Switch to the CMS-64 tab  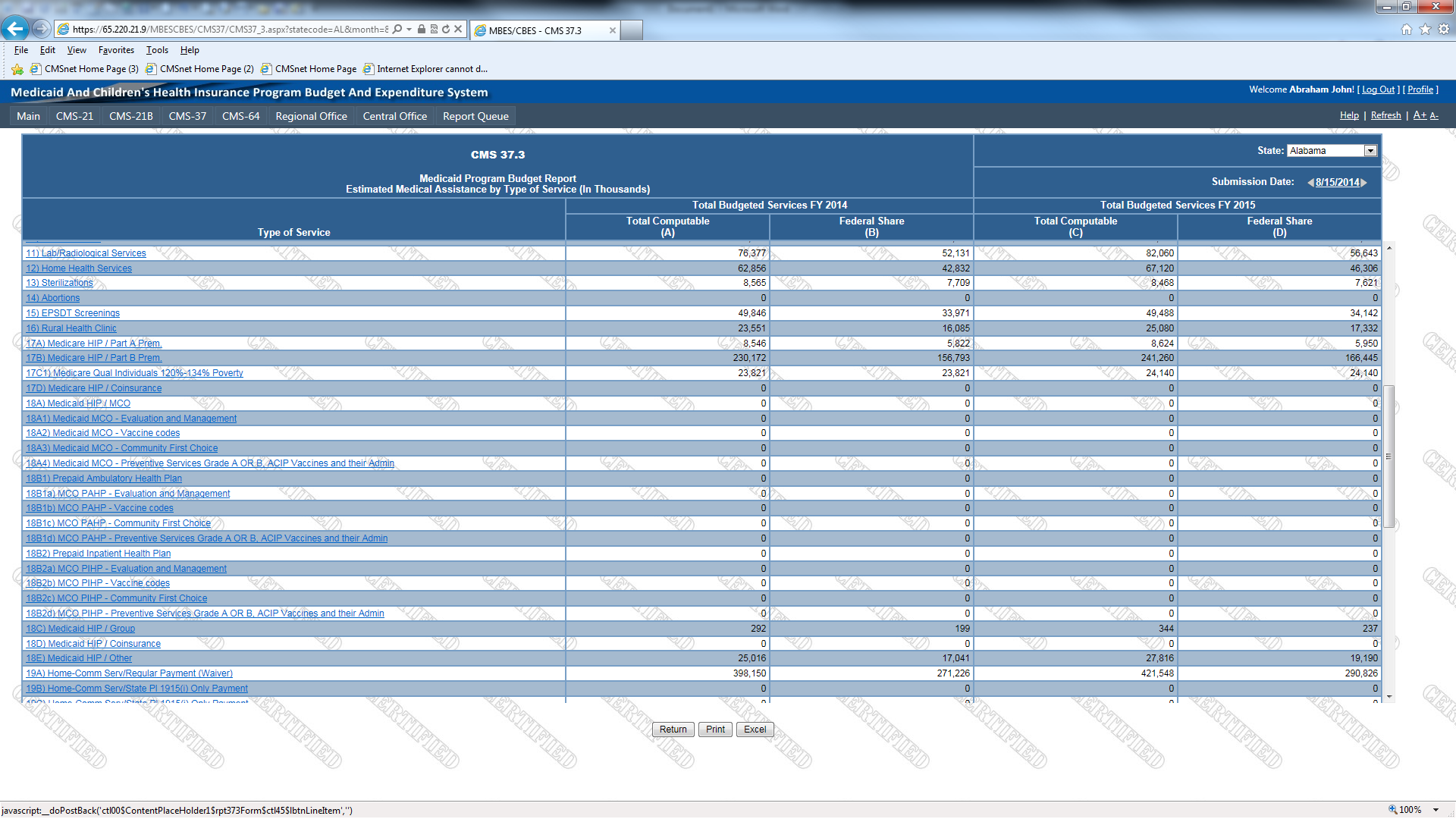coord(240,116)
